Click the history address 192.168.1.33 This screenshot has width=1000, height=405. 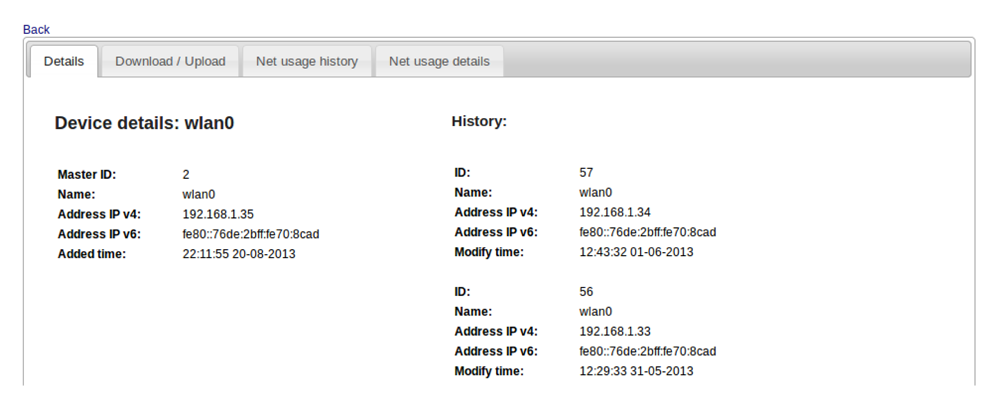click(x=615, y=332)
